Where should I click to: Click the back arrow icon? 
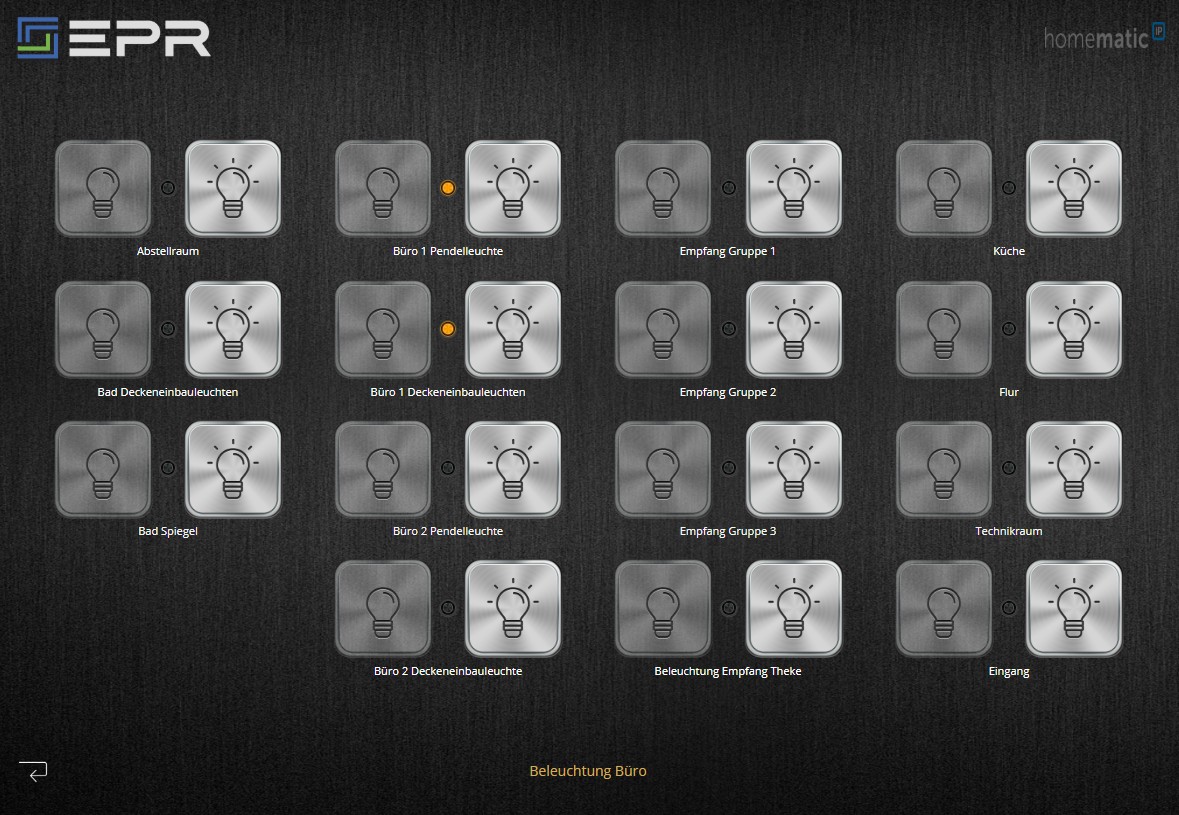pos(33,771)
